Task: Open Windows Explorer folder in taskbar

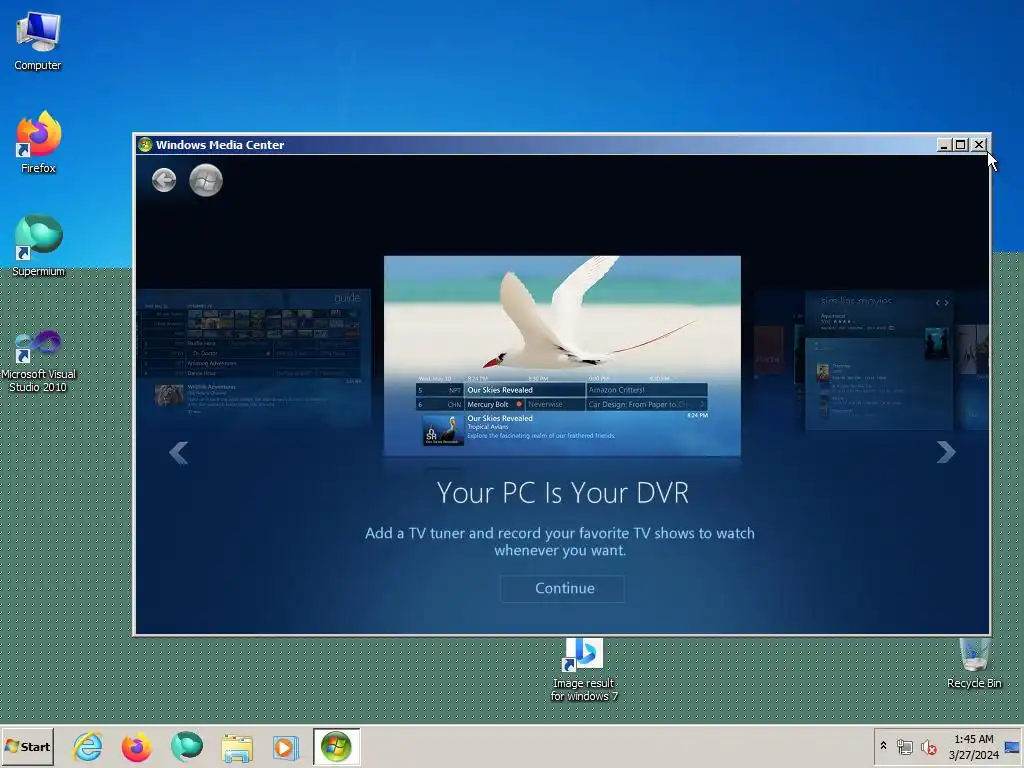Action: tap(236, 747)
